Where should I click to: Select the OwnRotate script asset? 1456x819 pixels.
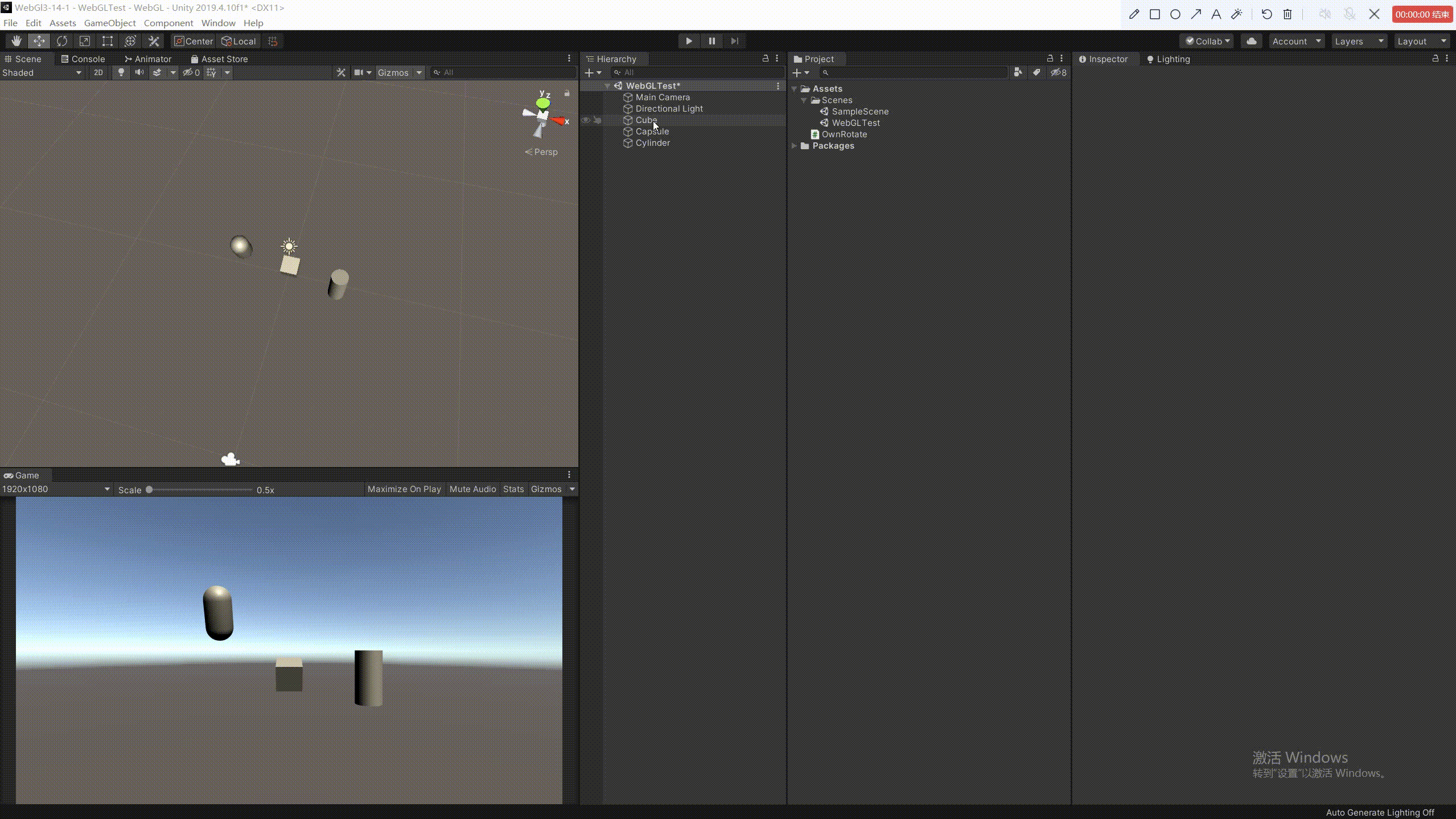click(x=844, y=134)
